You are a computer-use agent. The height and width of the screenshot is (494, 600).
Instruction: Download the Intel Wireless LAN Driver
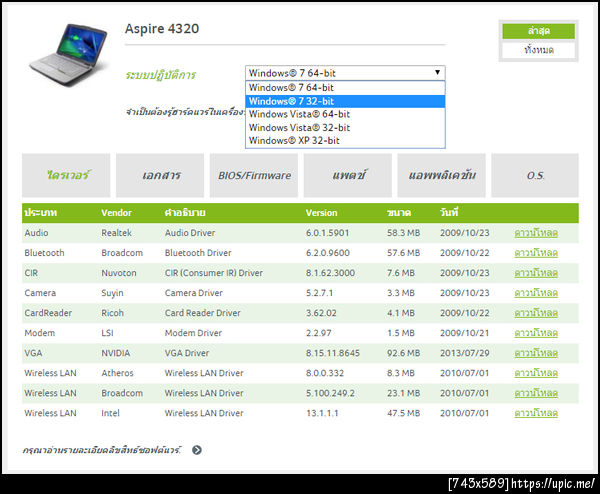click(x=536, y=413)
